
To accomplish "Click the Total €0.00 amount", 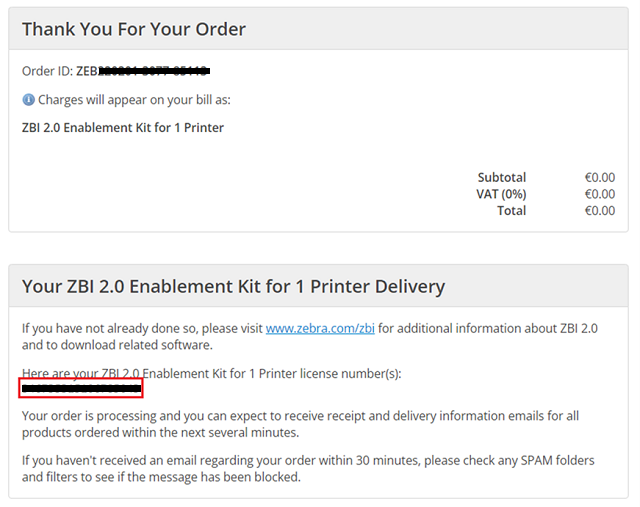I will [x=600, y=210].
